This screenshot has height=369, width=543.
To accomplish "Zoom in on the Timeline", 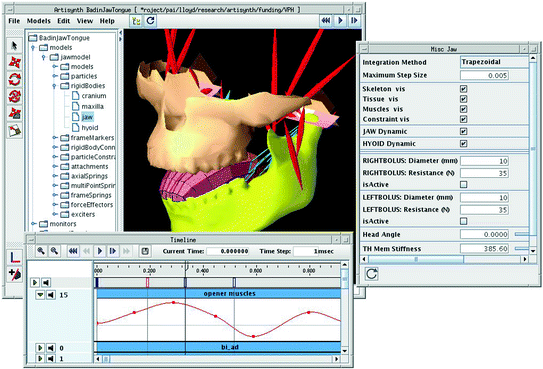I will coord(41,251).
